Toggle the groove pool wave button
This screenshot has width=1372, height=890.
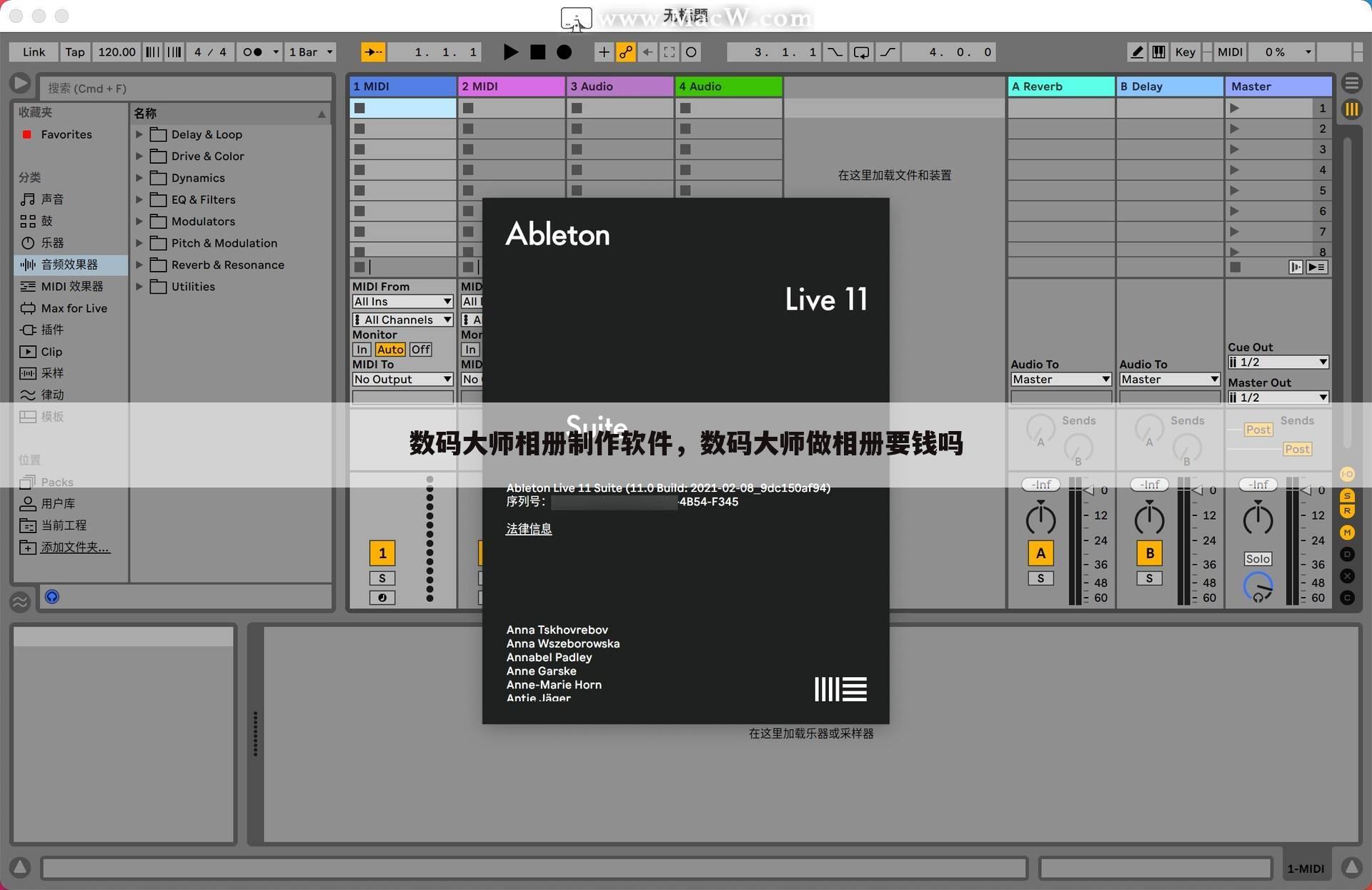[x=20, y=601]
